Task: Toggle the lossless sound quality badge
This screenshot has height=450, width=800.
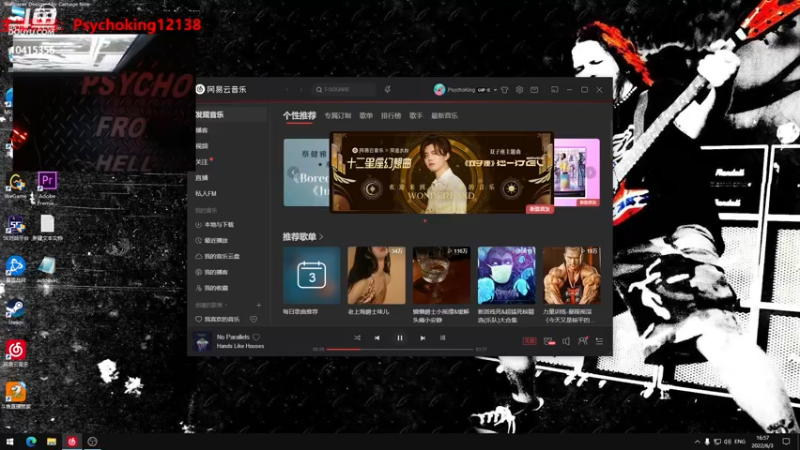Action: coord(530,341)
